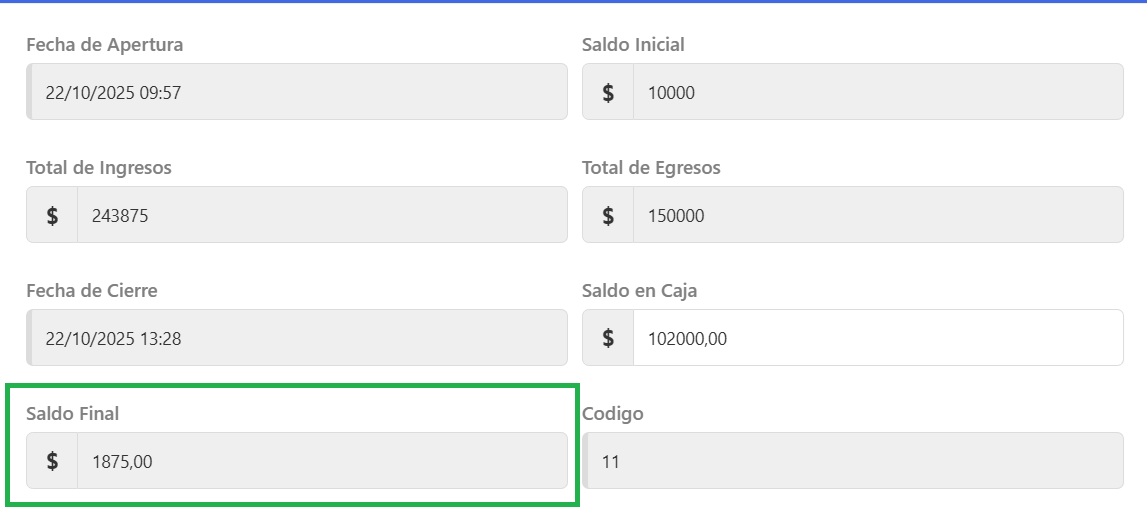Viewport: 1148px width, 518px height.
Task: Select the Saldo Inicial field showing 10000
Action: pos(877,93)
